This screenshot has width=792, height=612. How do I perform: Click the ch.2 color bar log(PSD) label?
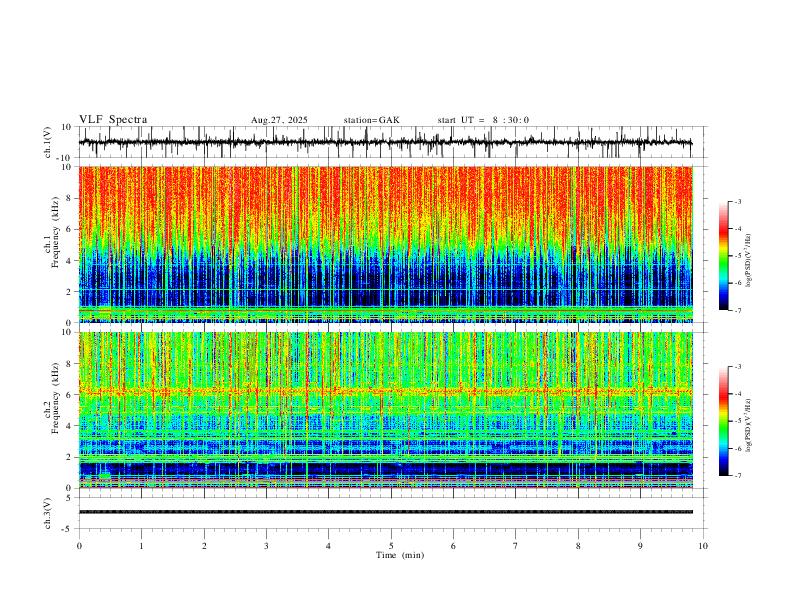[x=749, y=425]
